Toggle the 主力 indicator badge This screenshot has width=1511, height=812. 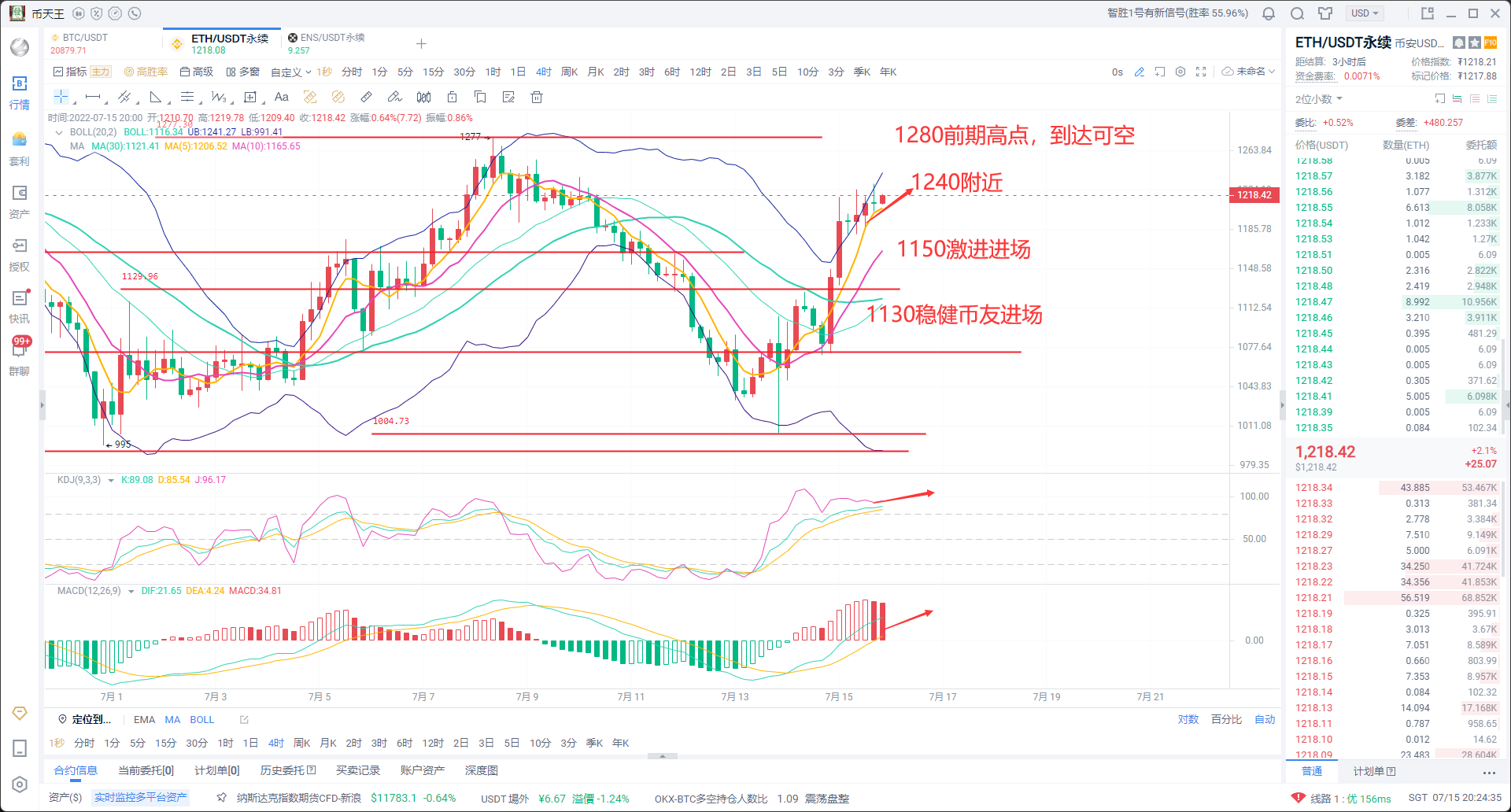101,72
